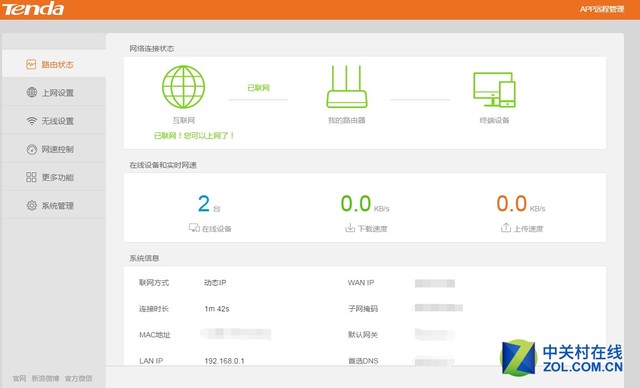Click the 网络连接状态 section heading
The image size is (640, 388).
click(151, 49)
